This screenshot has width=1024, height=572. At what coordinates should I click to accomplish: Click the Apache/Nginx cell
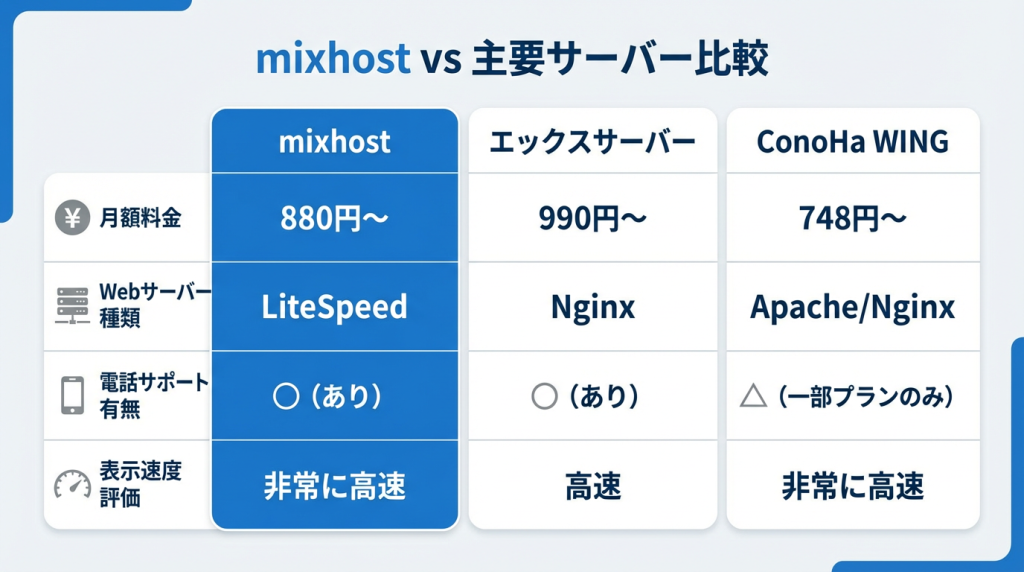(x=852, y=306)
